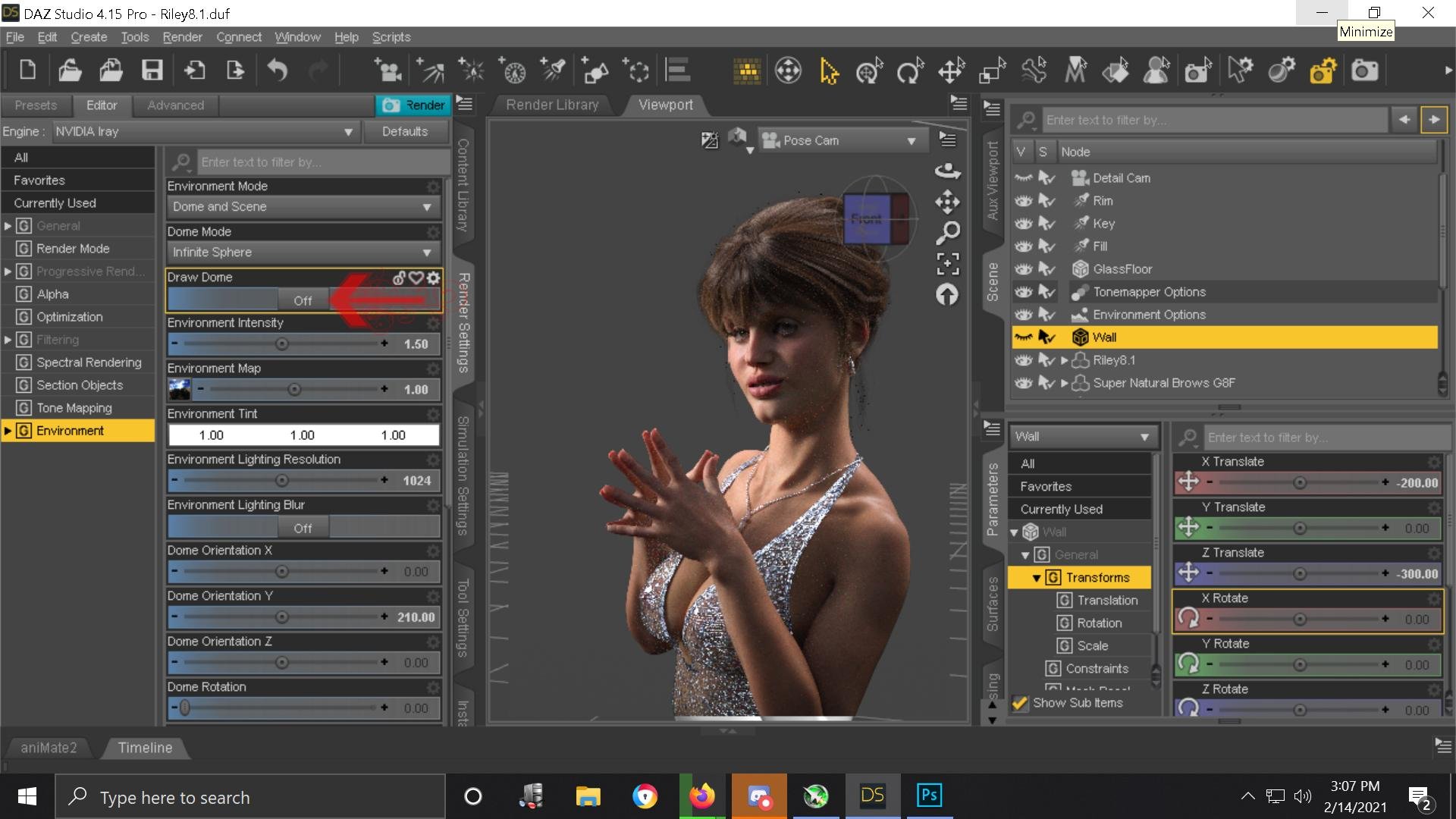1456x819 pixels.
Task: Open the Environment Mode dropdown
Action: tap(302, 207)
